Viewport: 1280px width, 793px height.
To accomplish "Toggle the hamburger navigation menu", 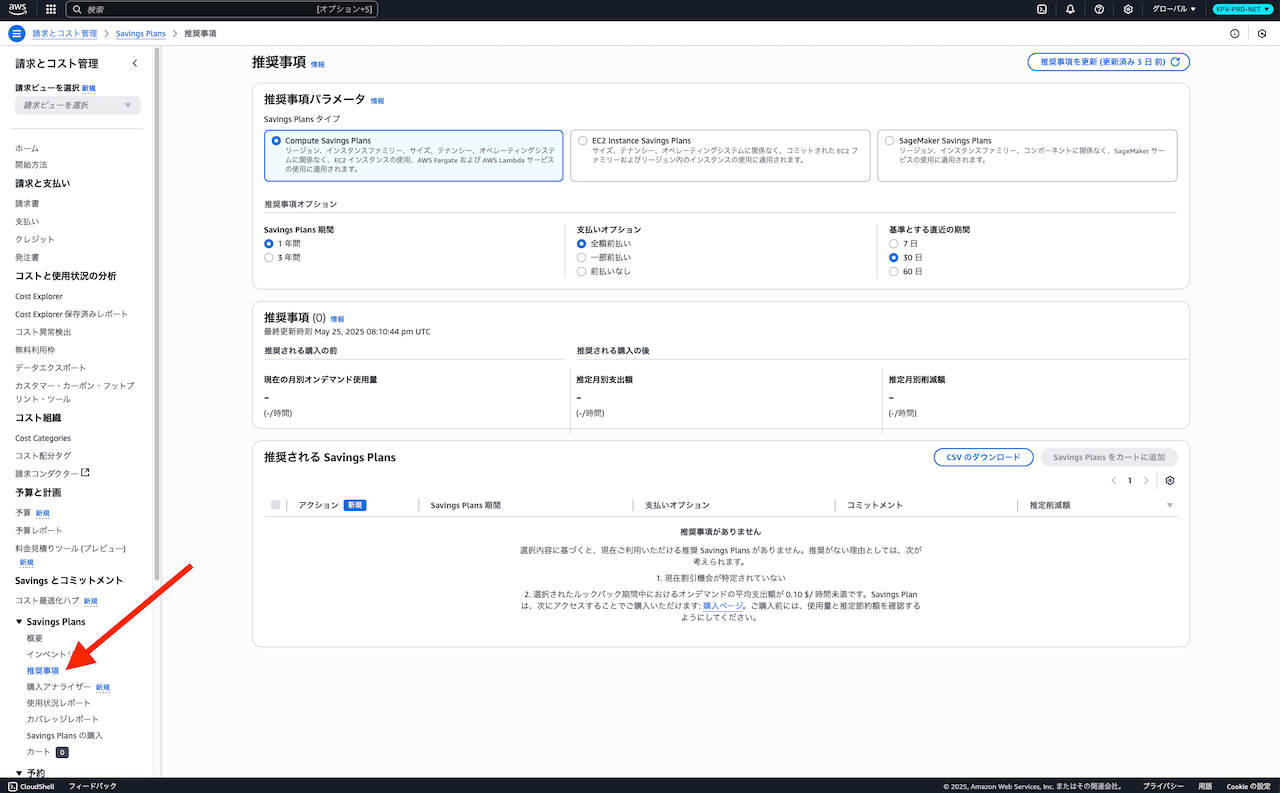I will (x=16, y=33).
